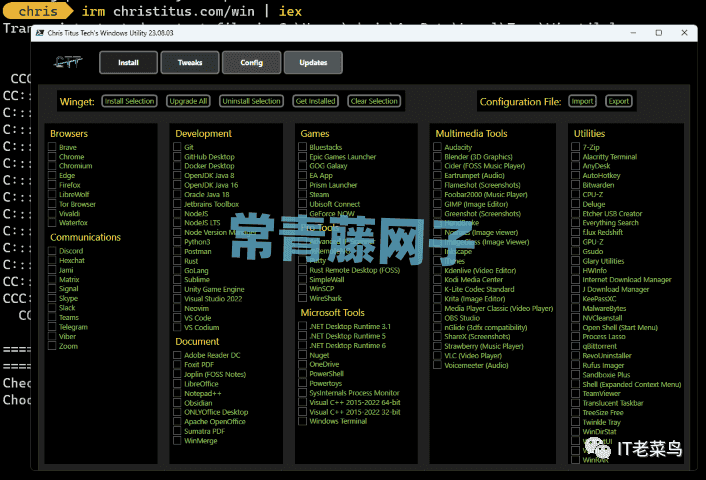The height and width of the screenshot is (480, 706).
Task: Check the OneDrive checkbox
Action: click(x=303, y=364)
